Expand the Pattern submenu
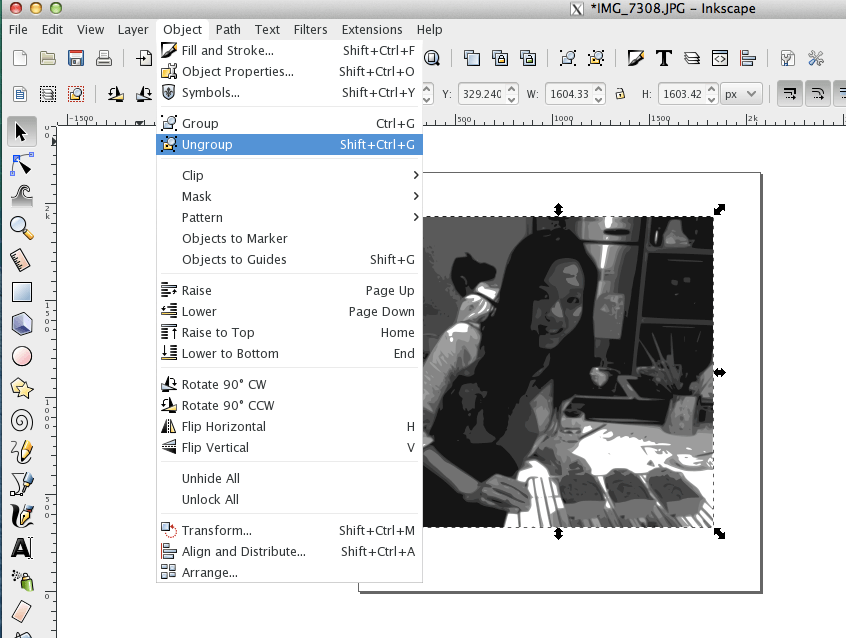The image size is (846, 638). [x=289, y=217]
